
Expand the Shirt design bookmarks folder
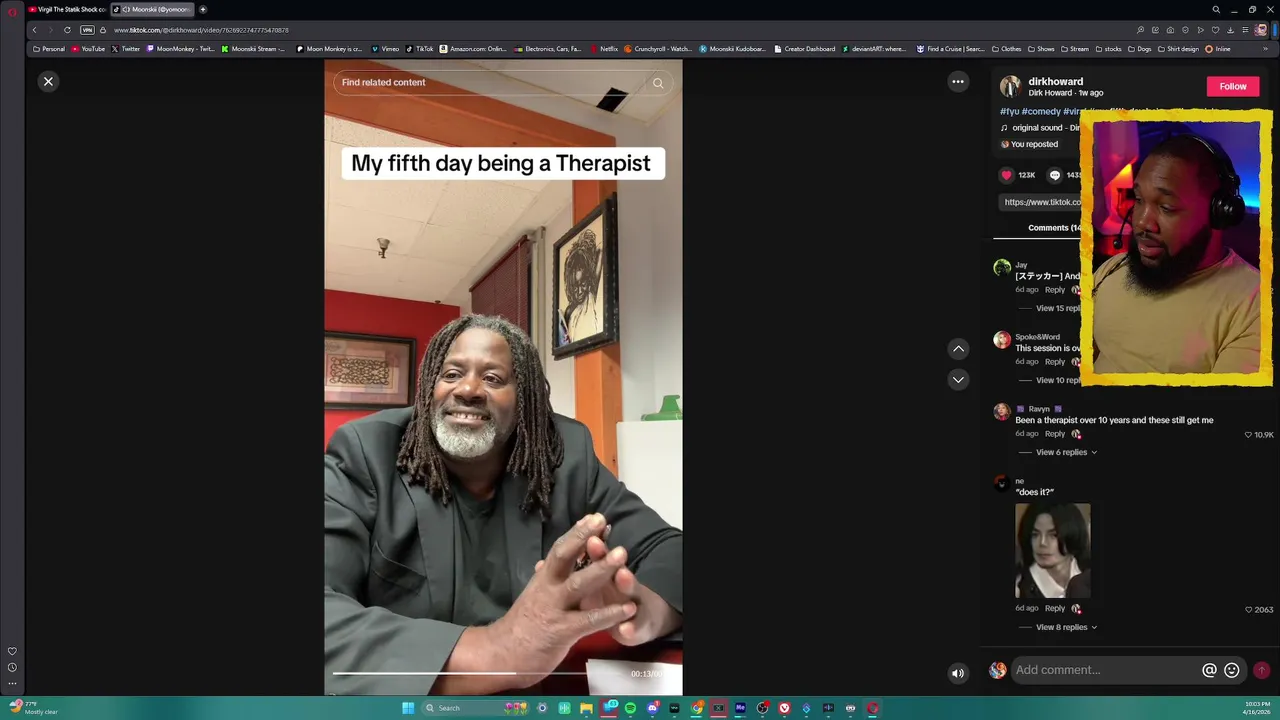tap(1178, 49)
